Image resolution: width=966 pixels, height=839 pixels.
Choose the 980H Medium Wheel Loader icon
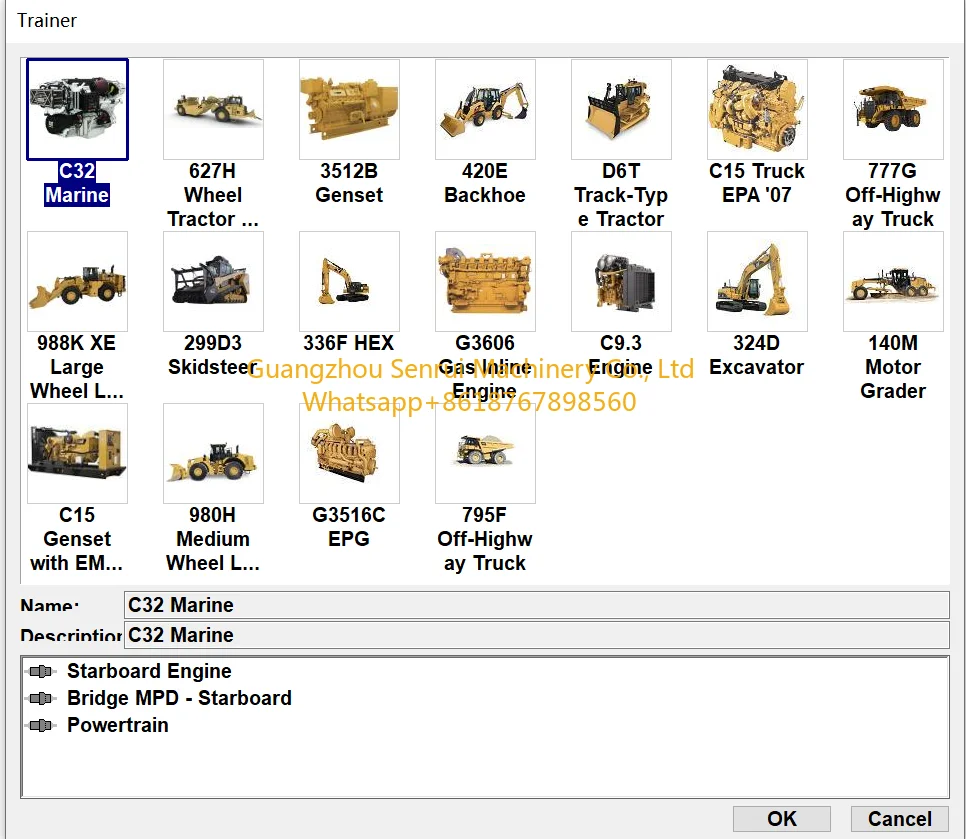tap(213, 453)
